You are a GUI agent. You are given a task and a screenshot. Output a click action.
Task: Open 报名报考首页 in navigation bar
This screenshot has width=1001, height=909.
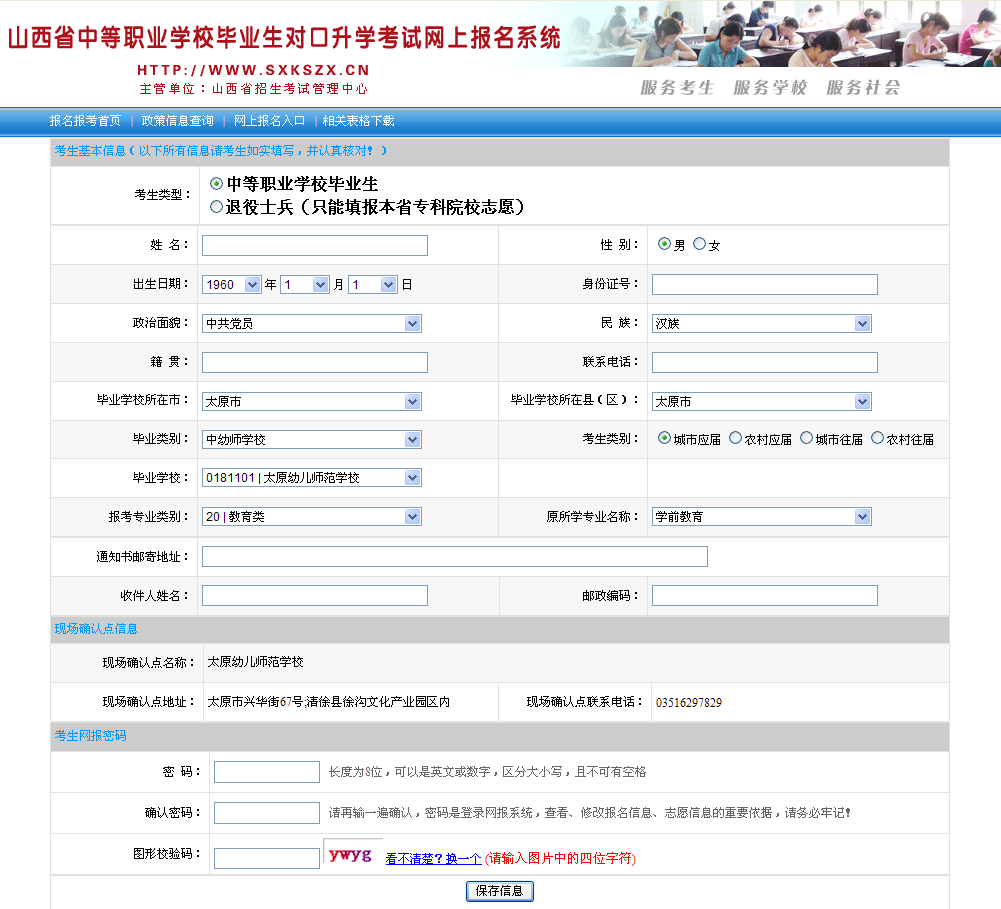85,121
